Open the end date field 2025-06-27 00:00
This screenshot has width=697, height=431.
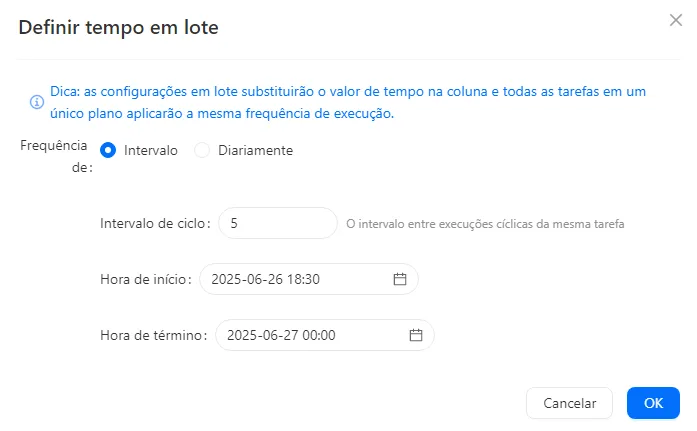click(x=324, y=335)
